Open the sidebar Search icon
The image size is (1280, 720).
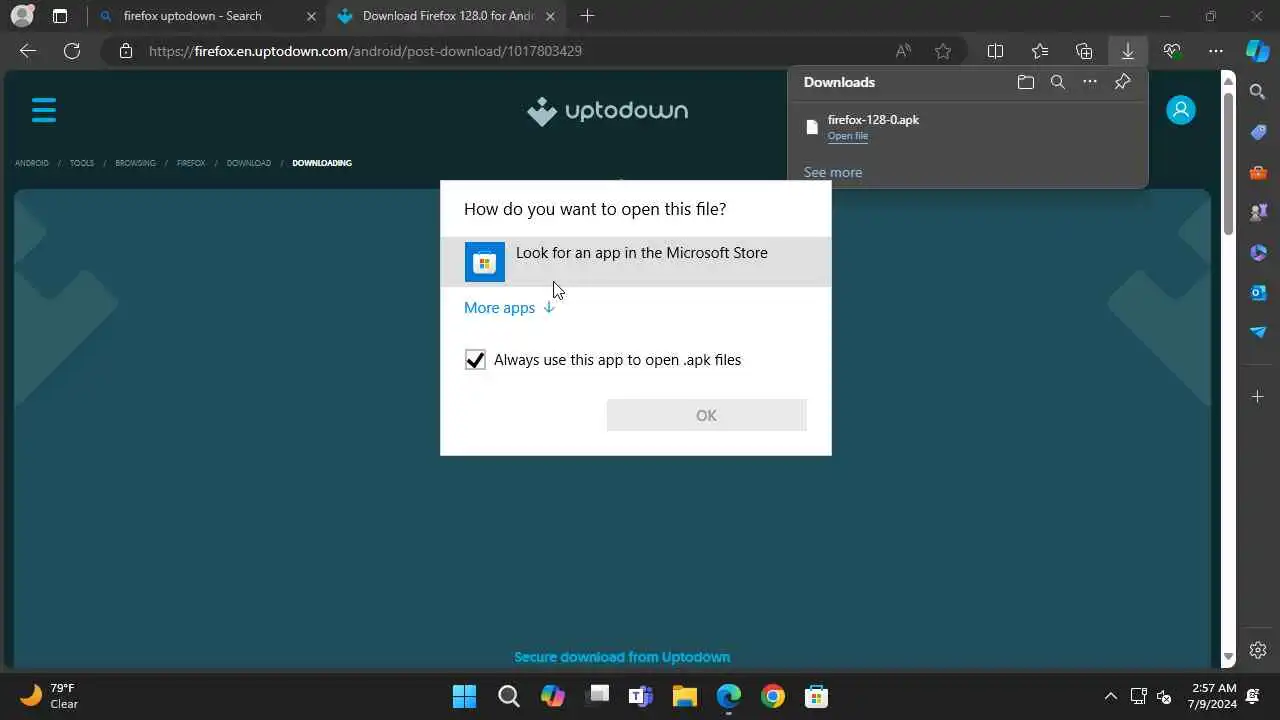pos(1258,92)
